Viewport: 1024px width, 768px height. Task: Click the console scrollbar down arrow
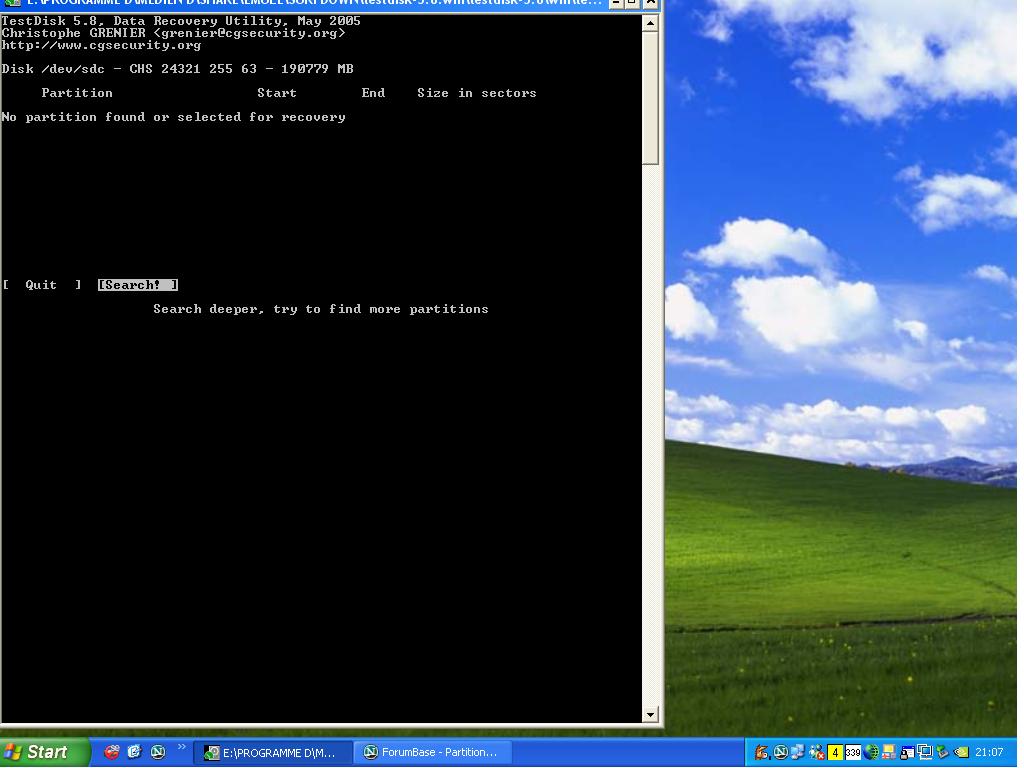point(650,714)
